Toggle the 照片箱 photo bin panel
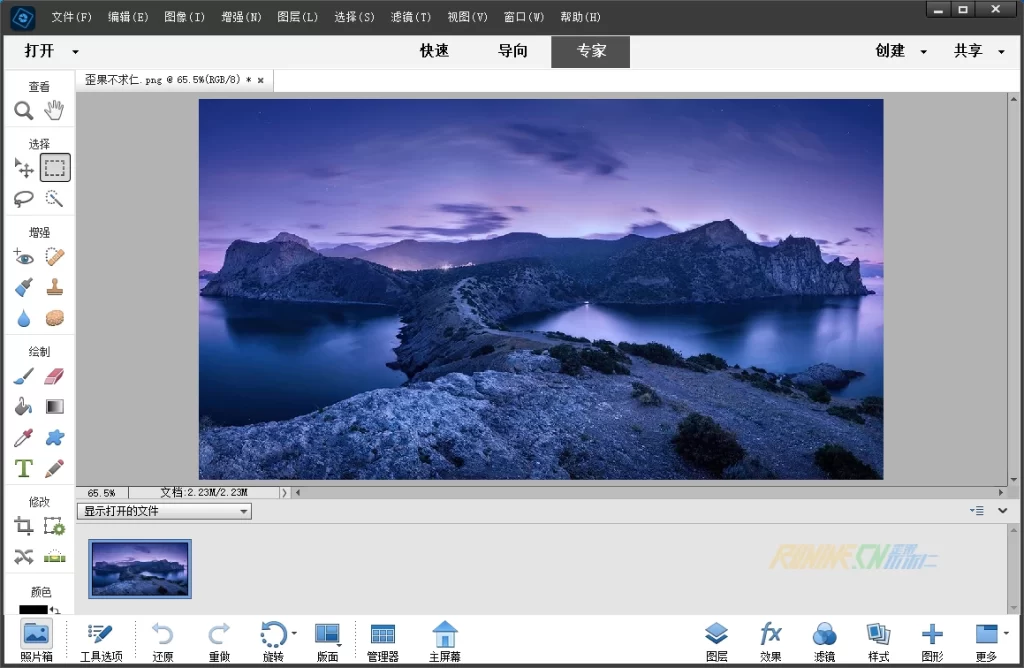1024x668 pixels. click(36, 640)
